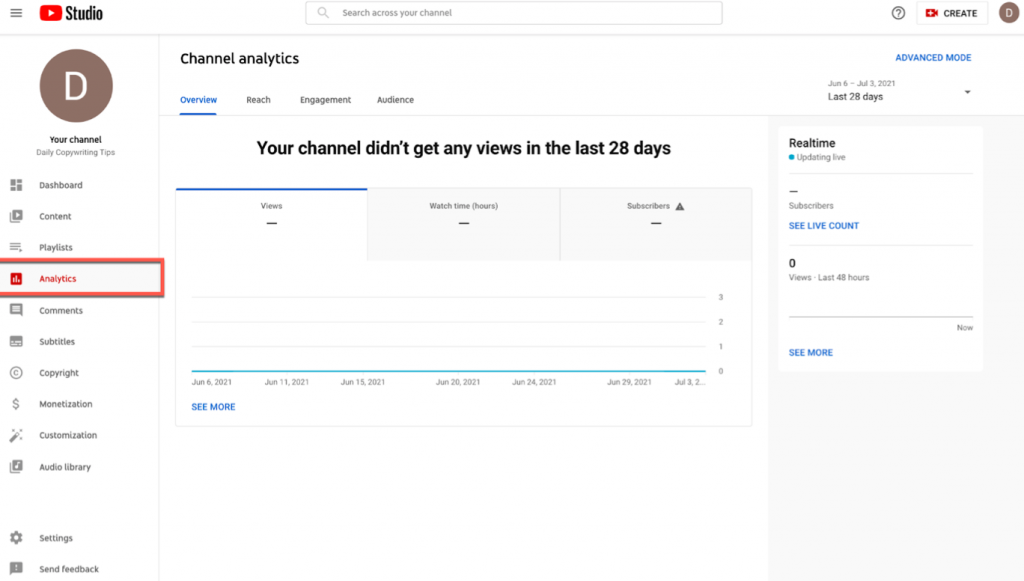Click the warning triangle next to Subscribers
The height and width of the screenshot is (581, 1024).
[680, 206]
